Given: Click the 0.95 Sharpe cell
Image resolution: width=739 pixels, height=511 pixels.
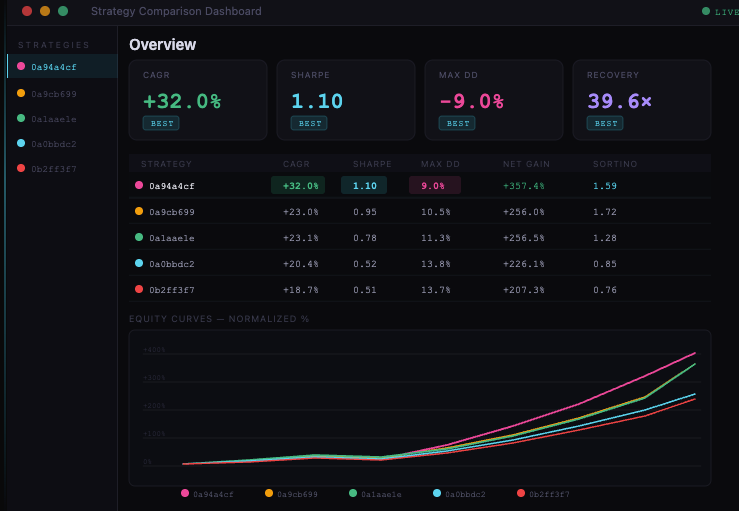Looking at the screenshot, I should (365, 212).
